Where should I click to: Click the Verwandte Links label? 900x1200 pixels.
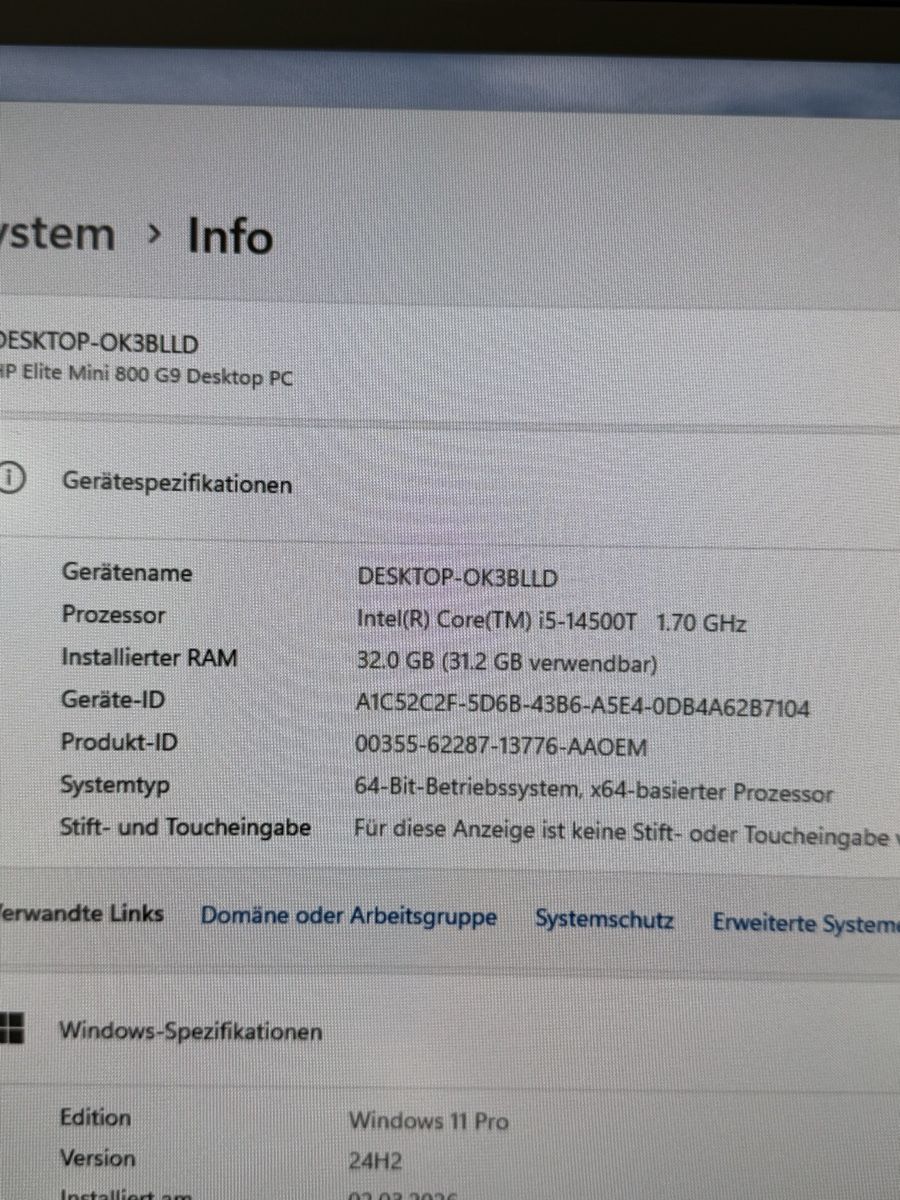click(82, 912)
